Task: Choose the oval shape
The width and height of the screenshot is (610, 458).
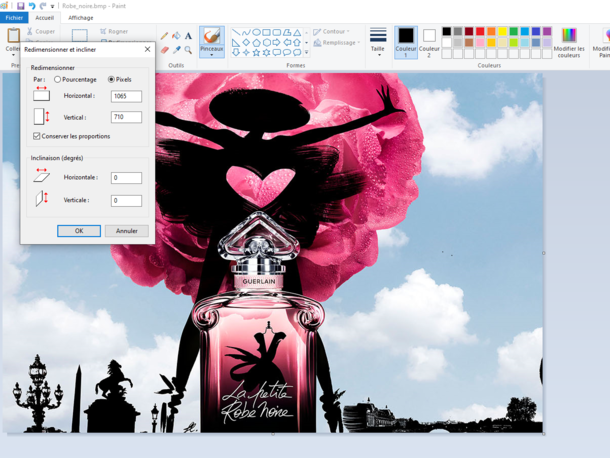Action: tap(256, 32)
